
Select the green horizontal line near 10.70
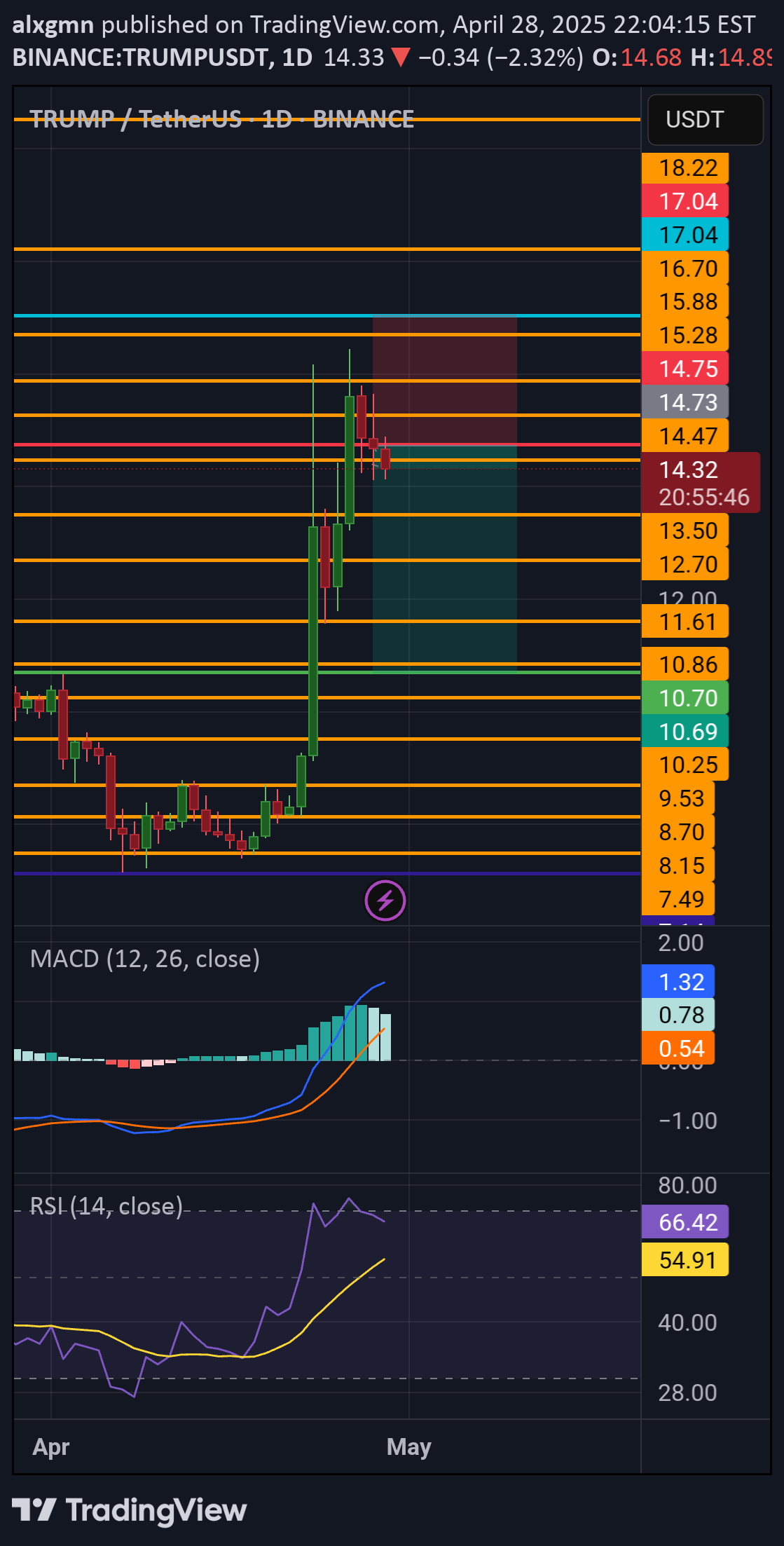[x=327, y=672]
